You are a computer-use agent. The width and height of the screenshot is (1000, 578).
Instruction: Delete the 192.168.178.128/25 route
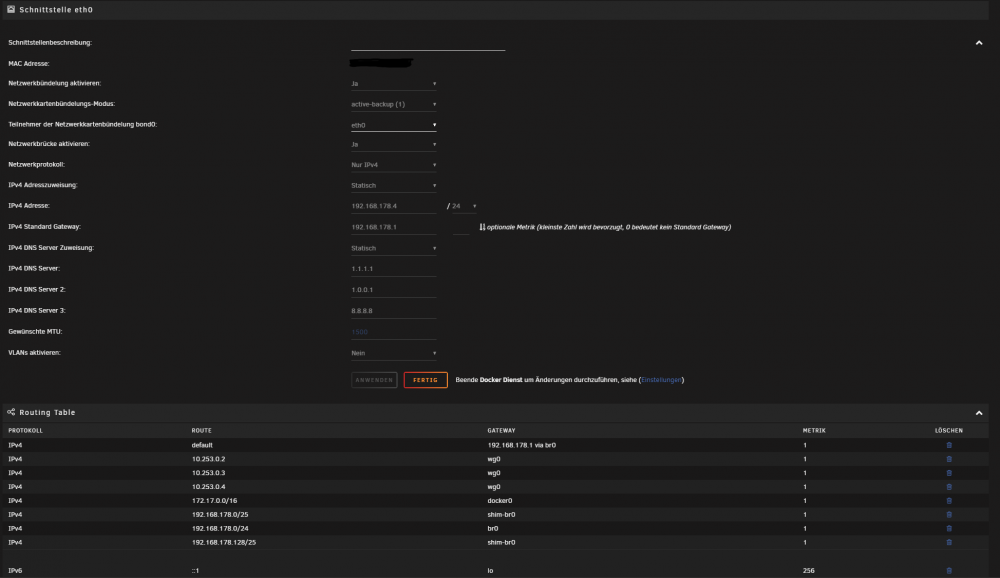948,542
